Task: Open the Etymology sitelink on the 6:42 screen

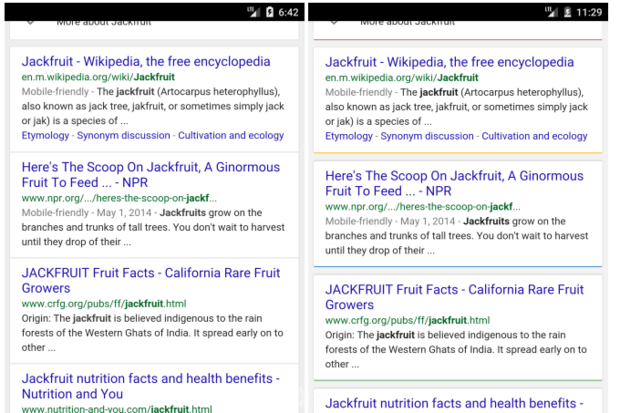Action: pos(45,135)
